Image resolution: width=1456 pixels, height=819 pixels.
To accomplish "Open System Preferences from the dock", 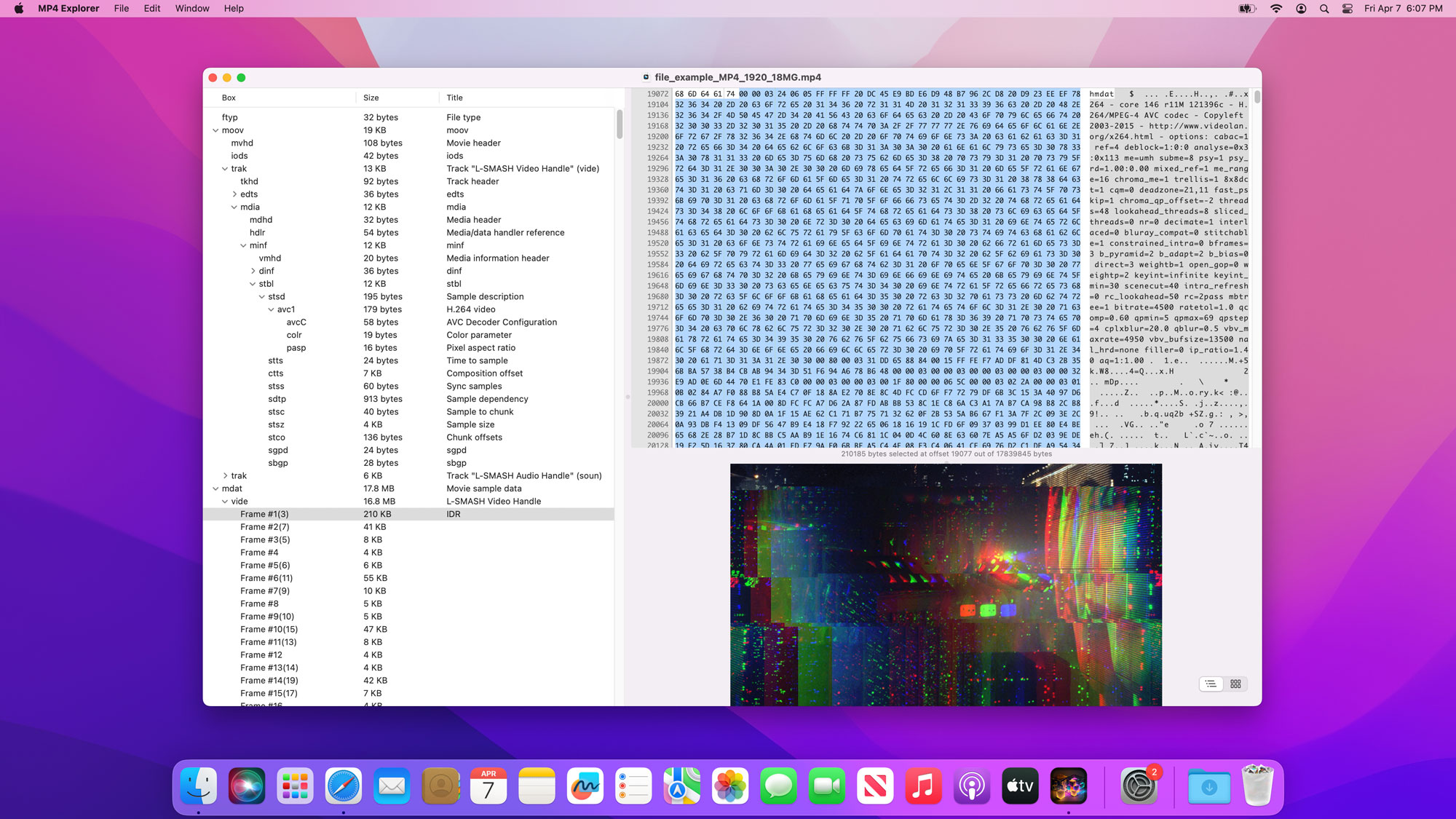I will click(1138, 786).
